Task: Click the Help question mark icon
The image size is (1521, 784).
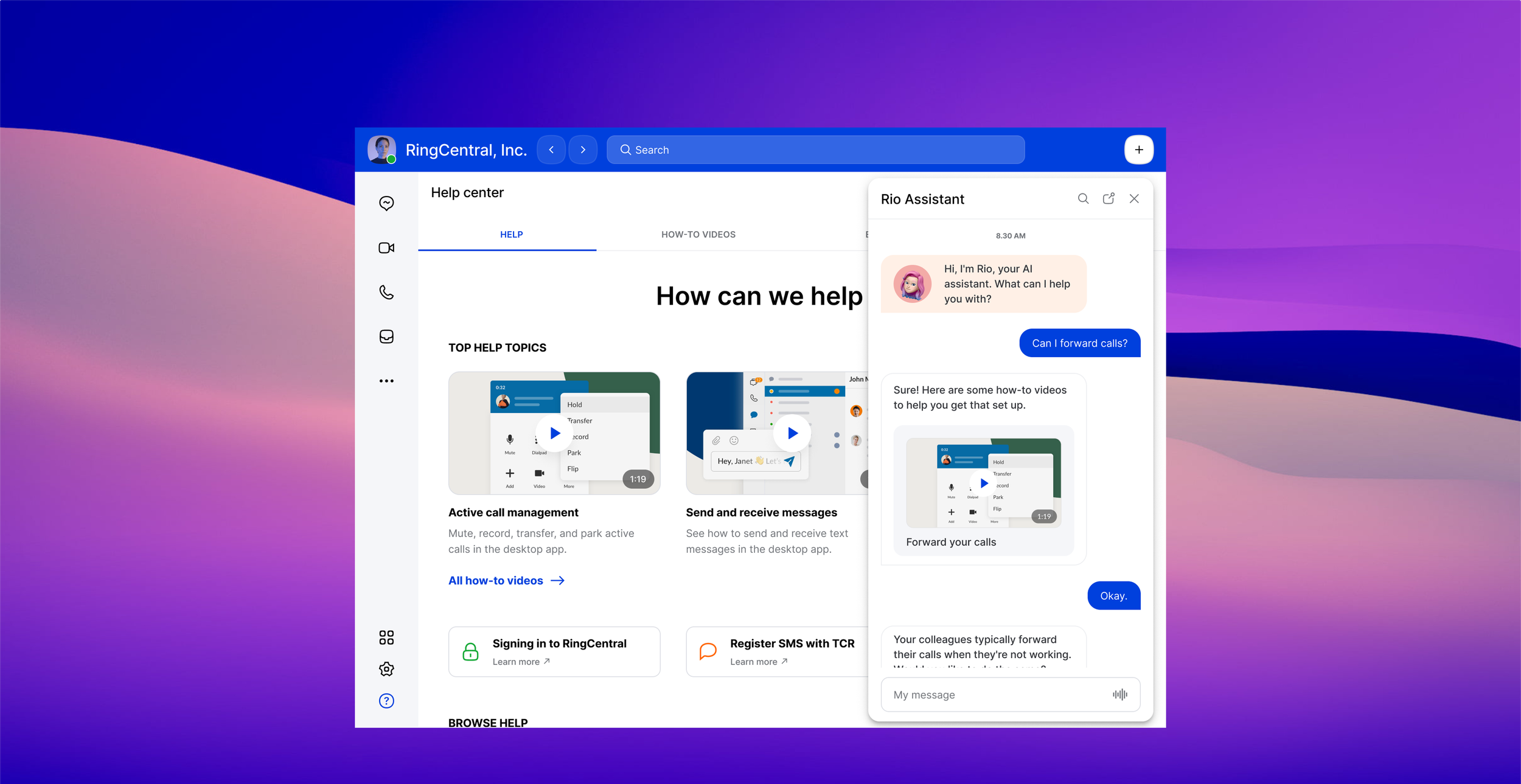Action: click(x=386, y=701)
